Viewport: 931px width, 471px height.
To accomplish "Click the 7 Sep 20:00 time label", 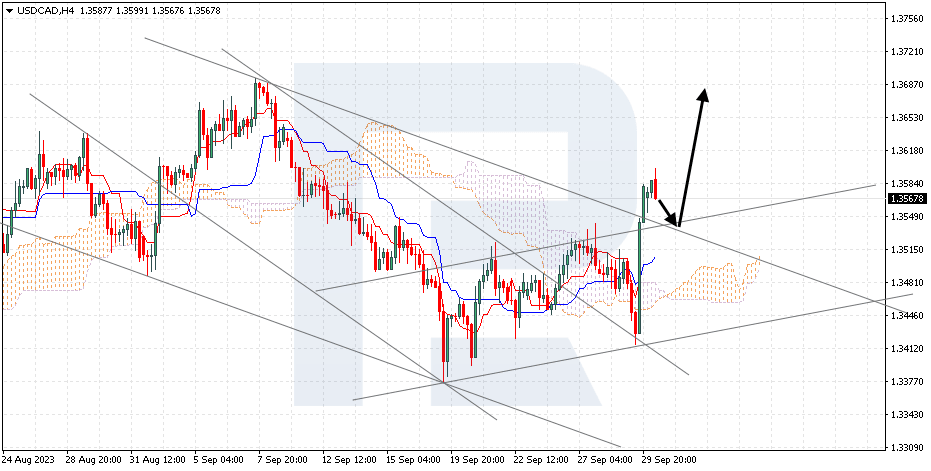I will pyautogui.click(x=284, y=460).
